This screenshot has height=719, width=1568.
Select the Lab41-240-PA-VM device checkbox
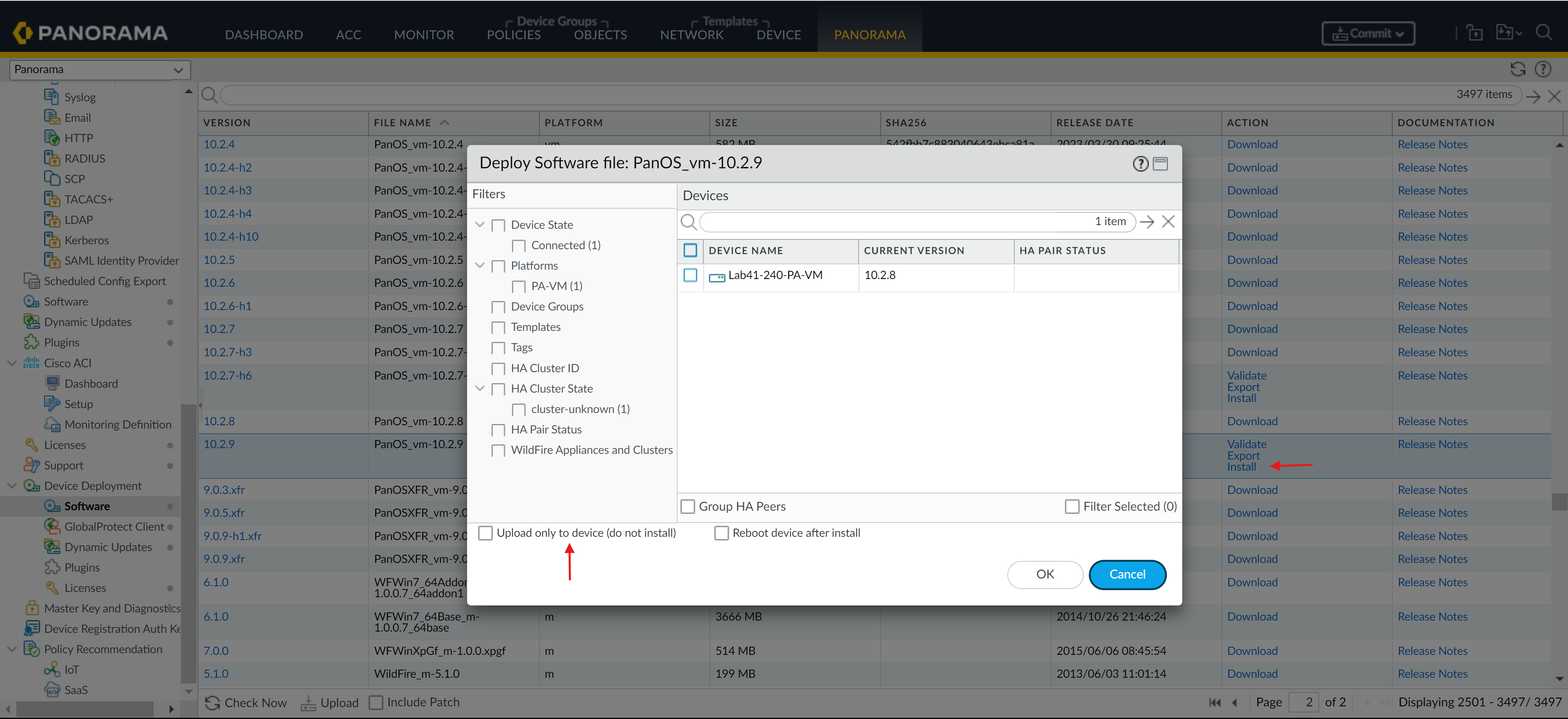[690, 275]
